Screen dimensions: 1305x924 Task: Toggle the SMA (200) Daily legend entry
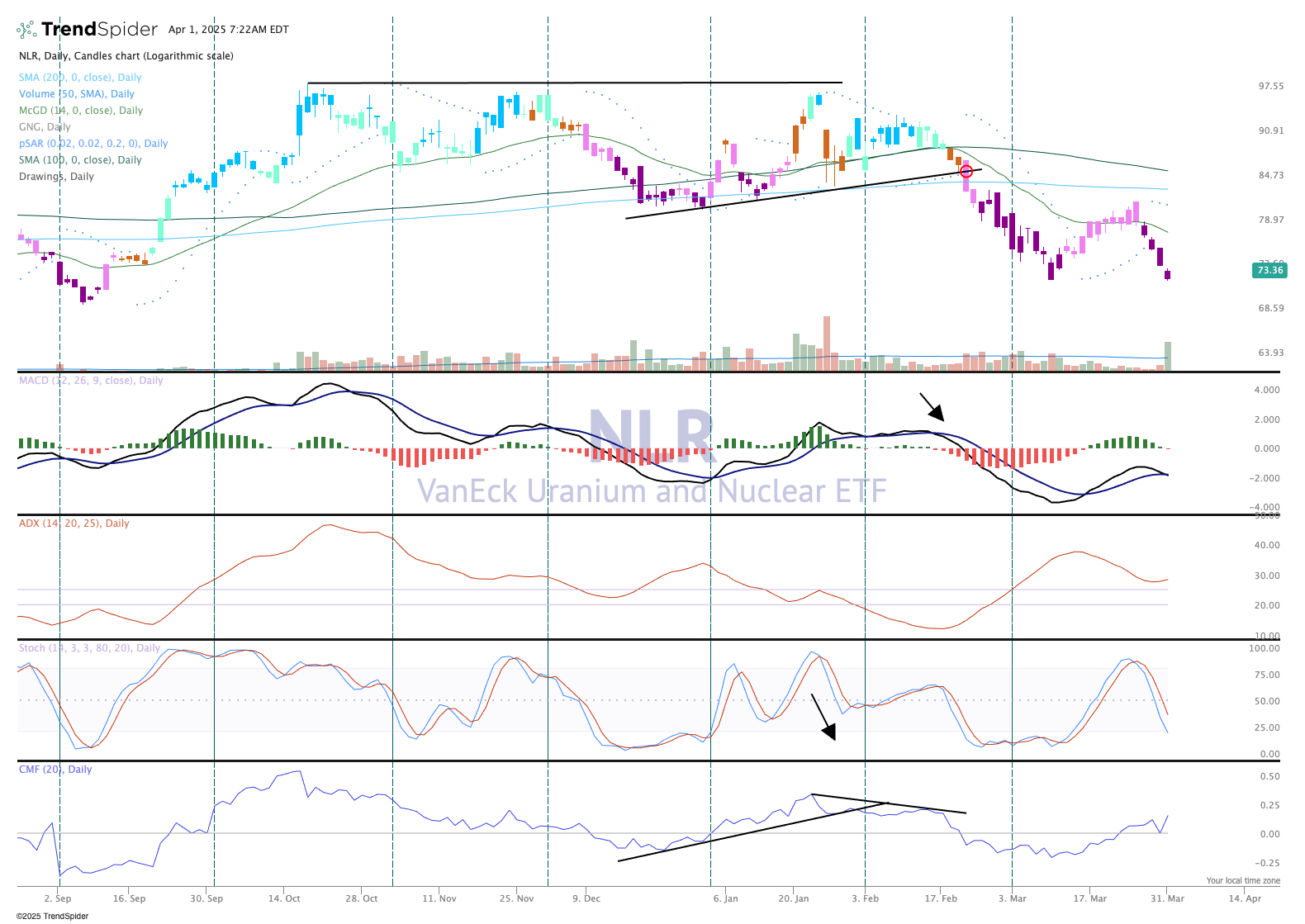[80, 78]
